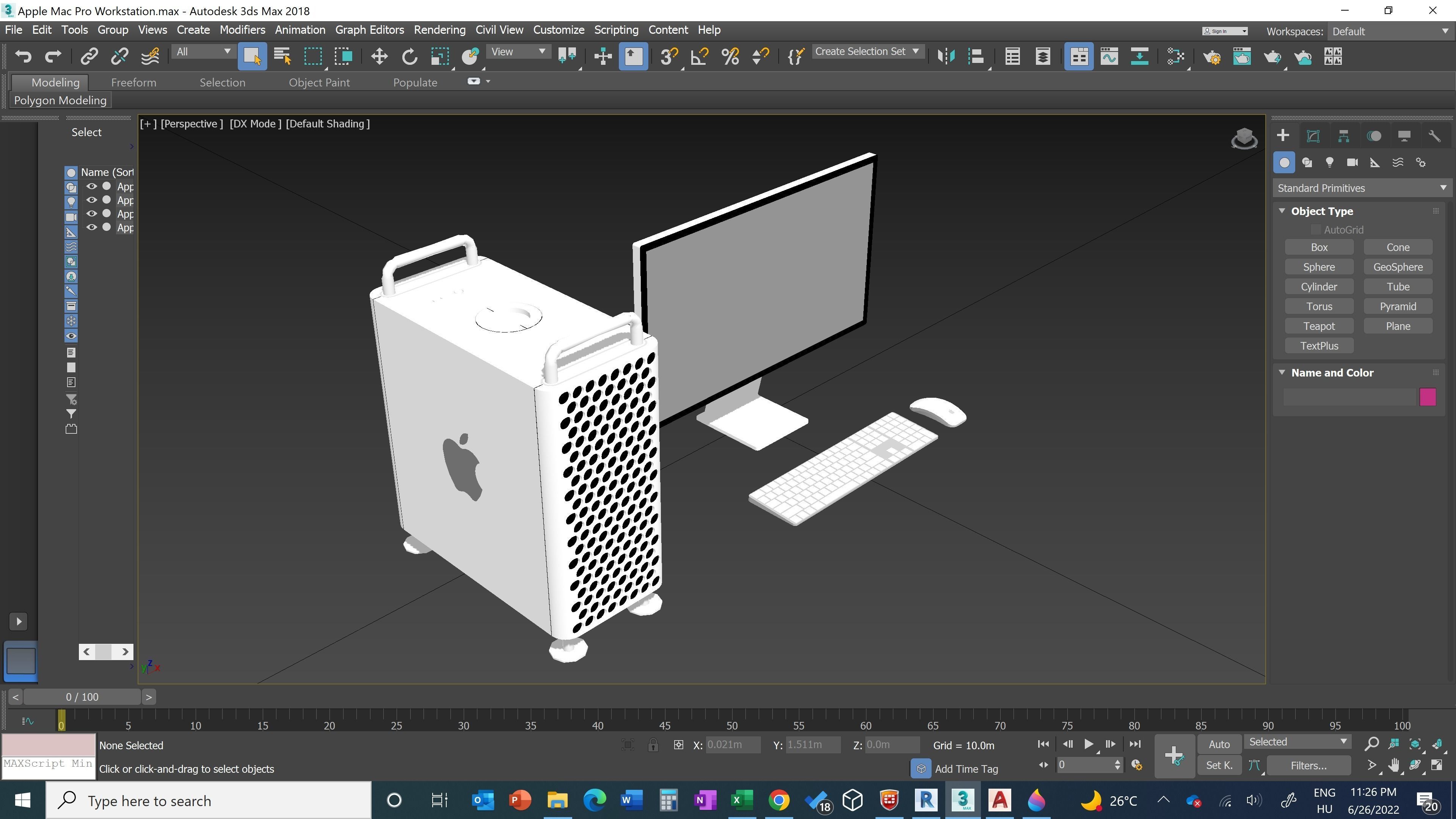Toggle the AutoGrid checkbox

click(1316, 229)
